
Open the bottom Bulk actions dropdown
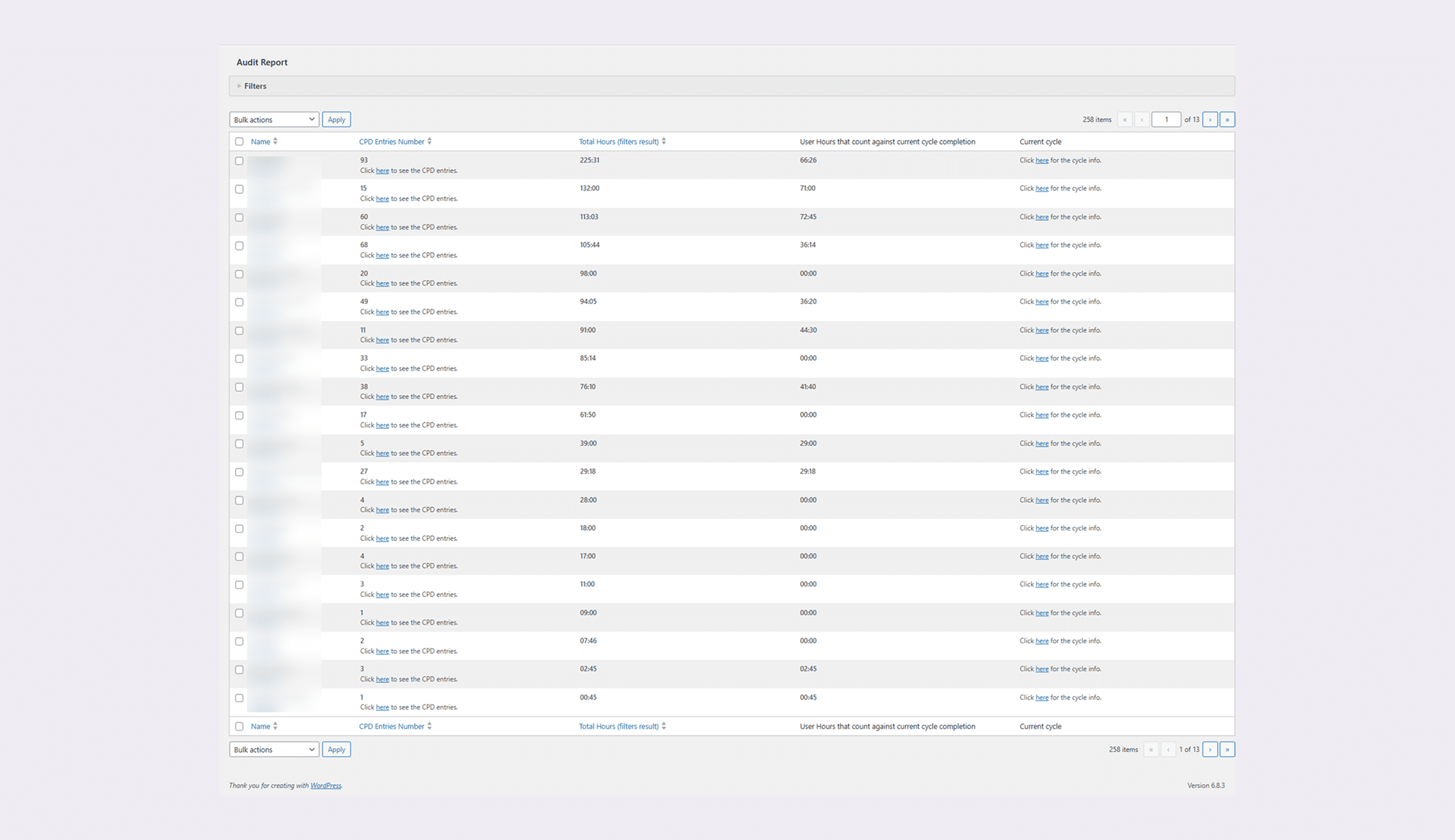tap(274, 749)
